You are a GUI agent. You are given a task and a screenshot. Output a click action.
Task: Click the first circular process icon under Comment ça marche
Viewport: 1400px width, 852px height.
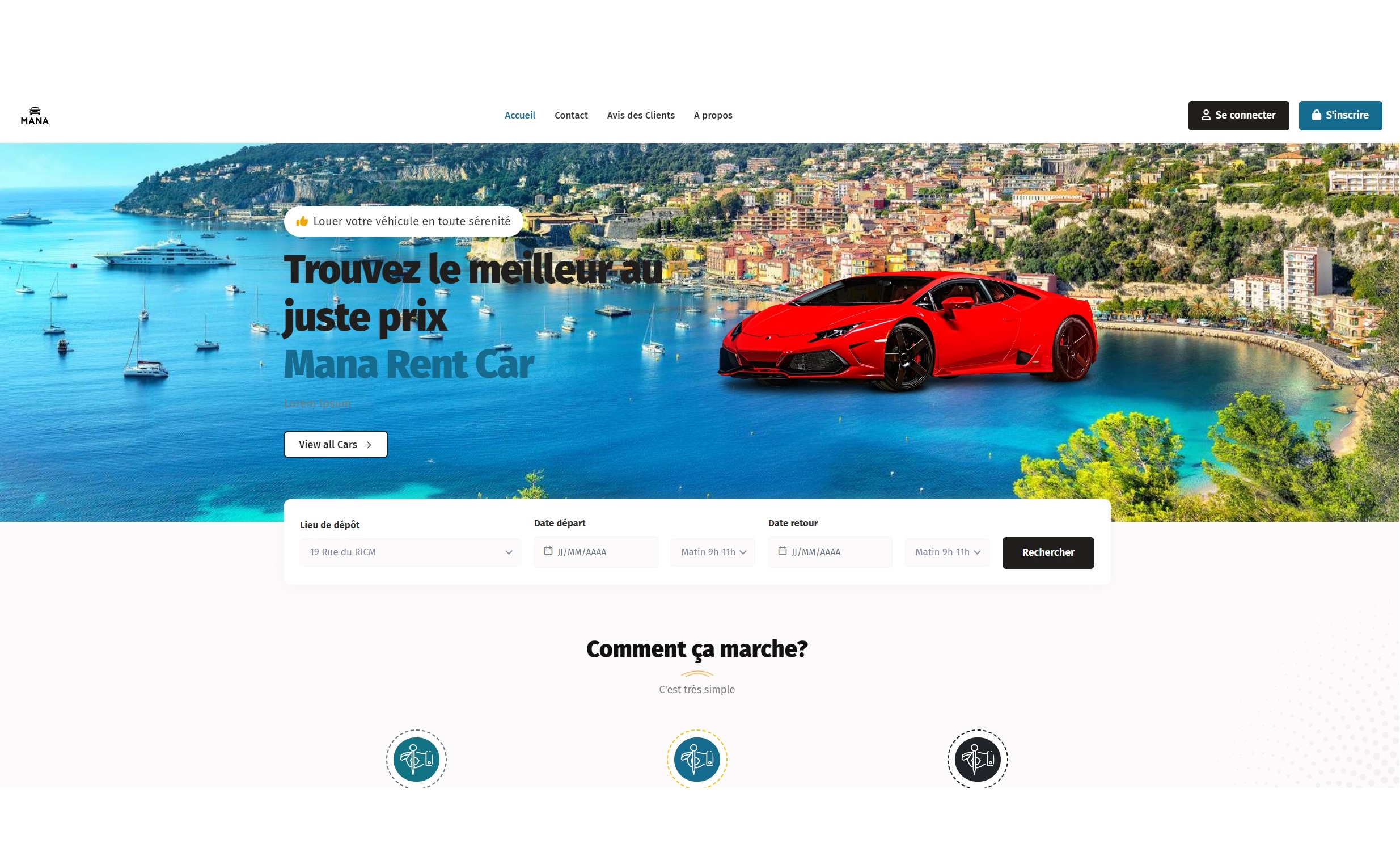[415, 759]
